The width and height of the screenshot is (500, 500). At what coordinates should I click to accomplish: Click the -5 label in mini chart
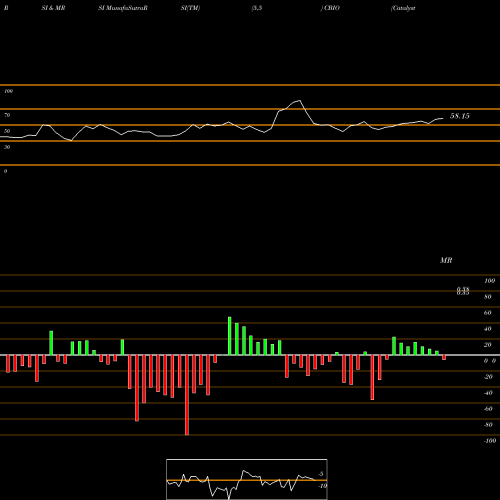click(x=320, y=474)
